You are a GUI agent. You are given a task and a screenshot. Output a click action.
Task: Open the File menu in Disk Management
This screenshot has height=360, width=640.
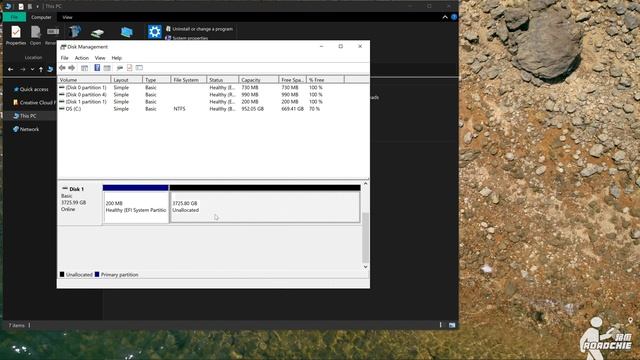(x=64, y=58)
